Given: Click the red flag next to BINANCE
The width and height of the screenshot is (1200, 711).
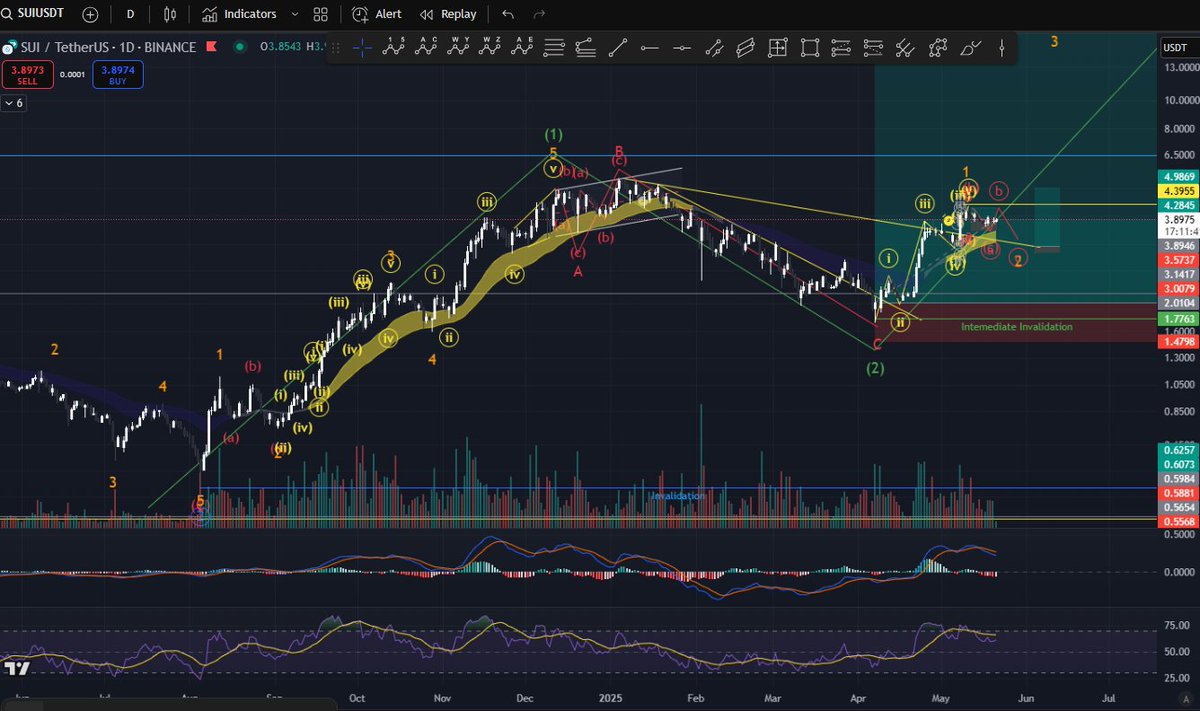Looking at the screenshot, I should point(210,47).
